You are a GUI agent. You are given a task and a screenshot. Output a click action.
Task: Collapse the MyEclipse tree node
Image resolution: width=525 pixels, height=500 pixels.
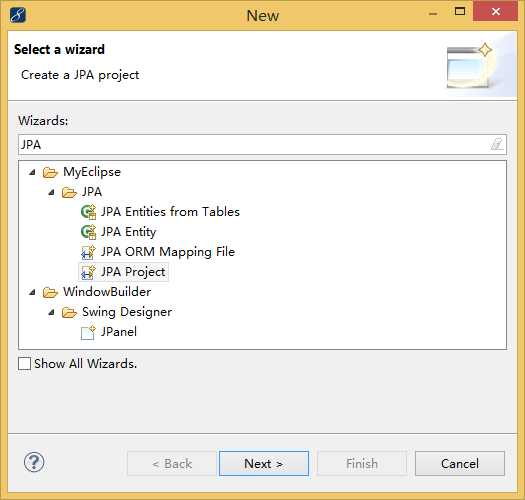[32, 172]
